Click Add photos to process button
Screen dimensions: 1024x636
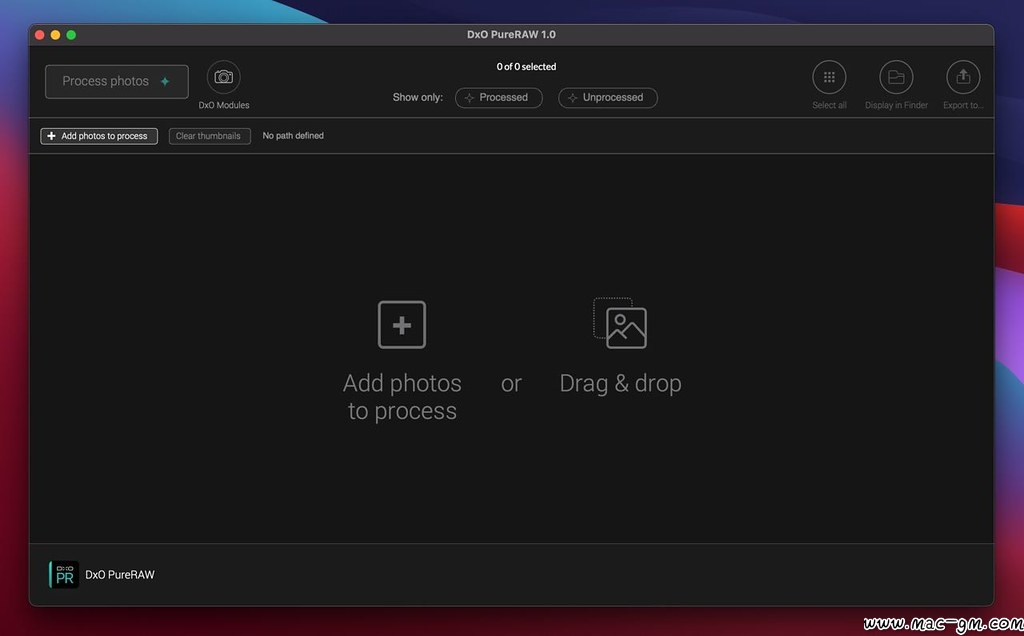(x=99, y=136)
